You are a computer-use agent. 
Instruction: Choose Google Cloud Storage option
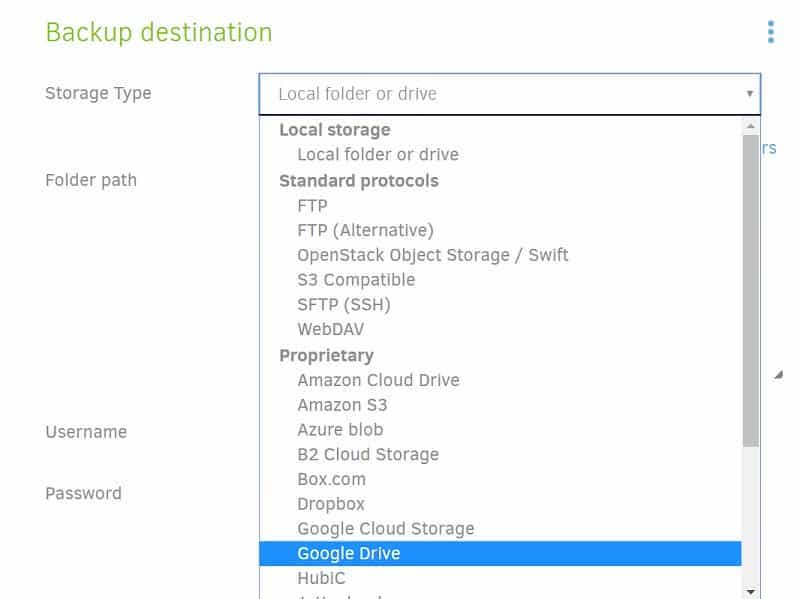click(x=500, y=529)
